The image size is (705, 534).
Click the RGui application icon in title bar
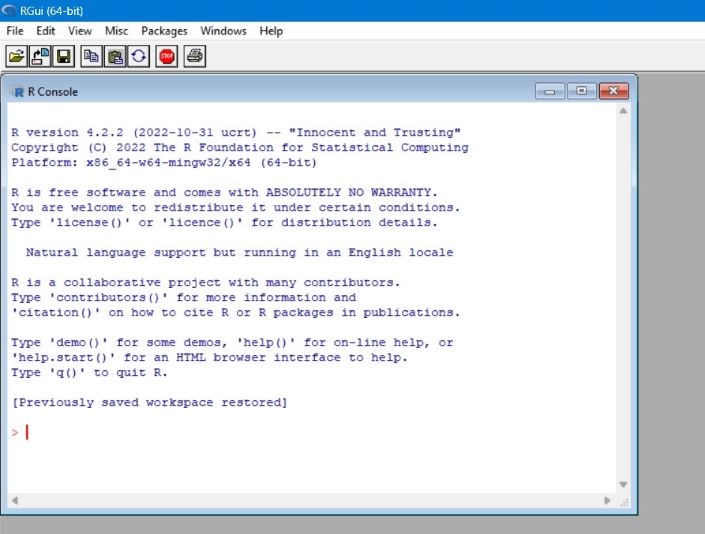tap(9, 10)
